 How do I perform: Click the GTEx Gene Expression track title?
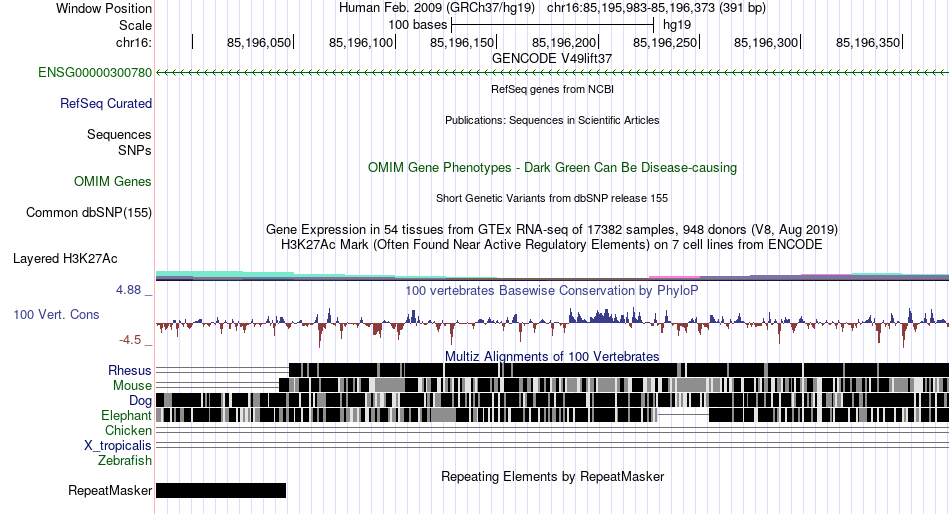pyautogui.click(x=552, y=229)
